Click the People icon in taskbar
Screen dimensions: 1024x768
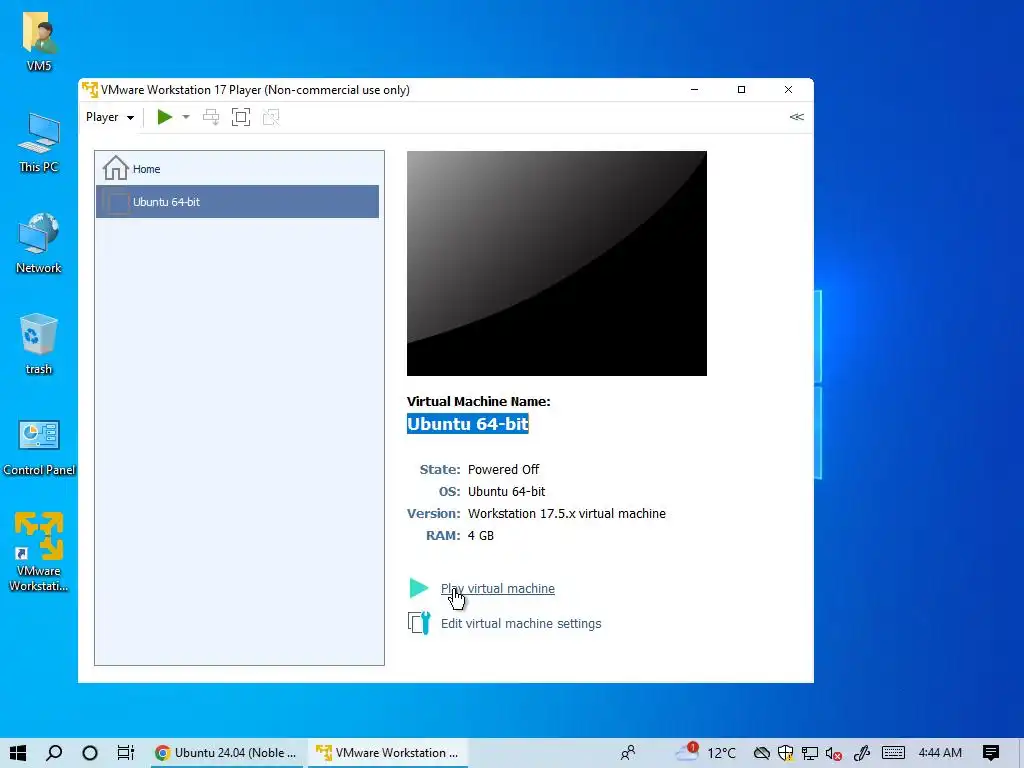click(628, 753)
